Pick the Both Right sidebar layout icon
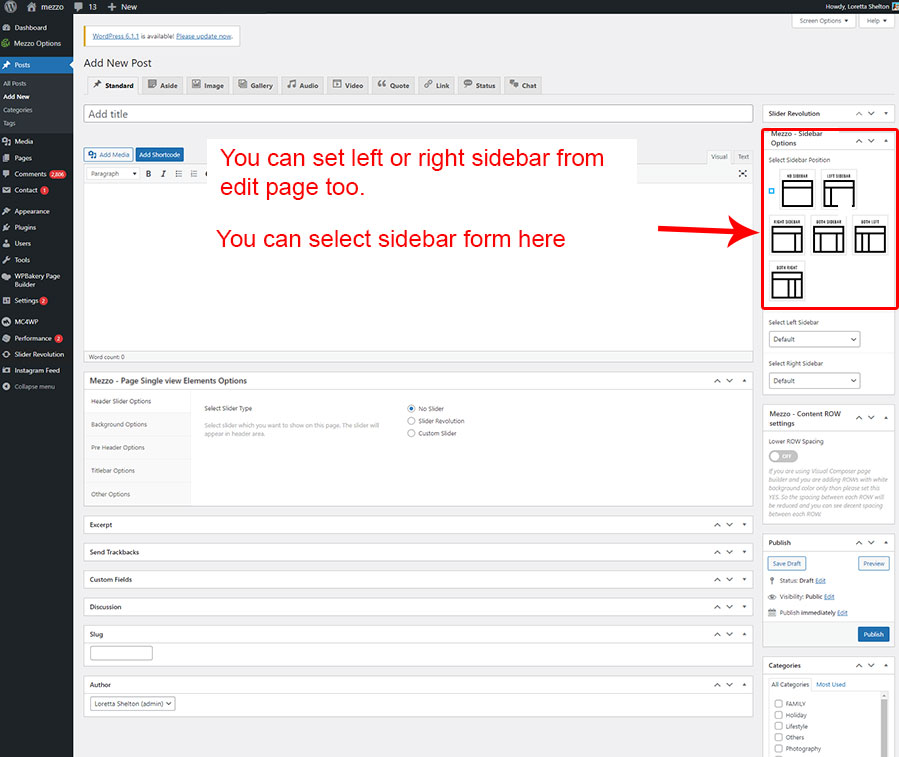The width and height of the screenshot is (899, 757). 788,282
